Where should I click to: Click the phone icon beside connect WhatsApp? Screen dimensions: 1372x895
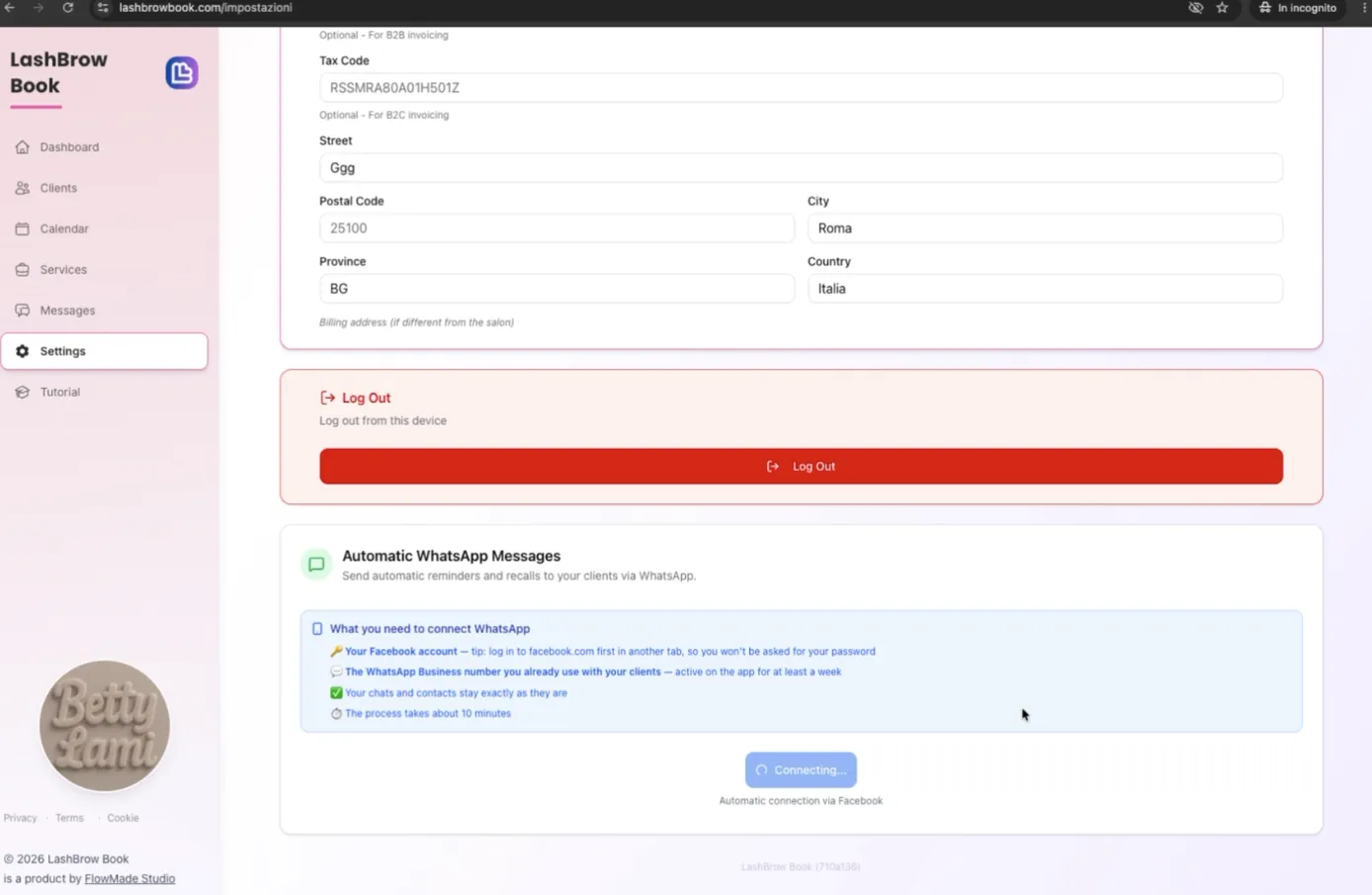tap(317, 629)
